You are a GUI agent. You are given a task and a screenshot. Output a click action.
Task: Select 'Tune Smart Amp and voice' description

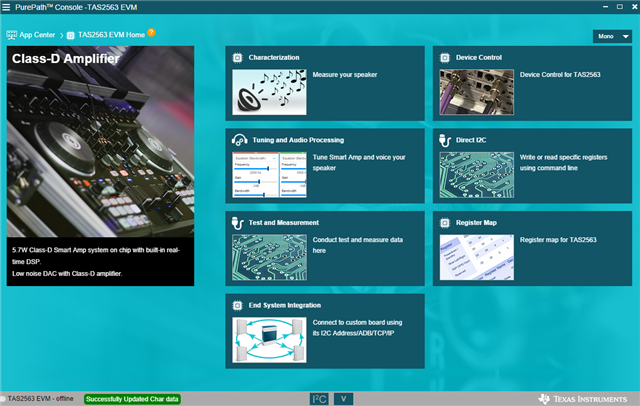[359, 162]
